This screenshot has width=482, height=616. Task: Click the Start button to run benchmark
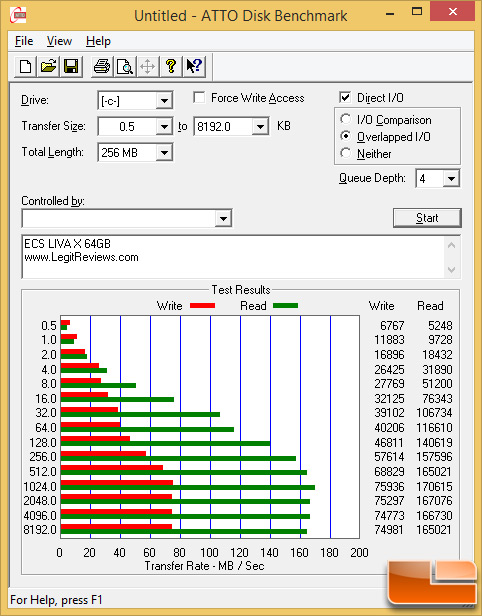click(427, 218)
